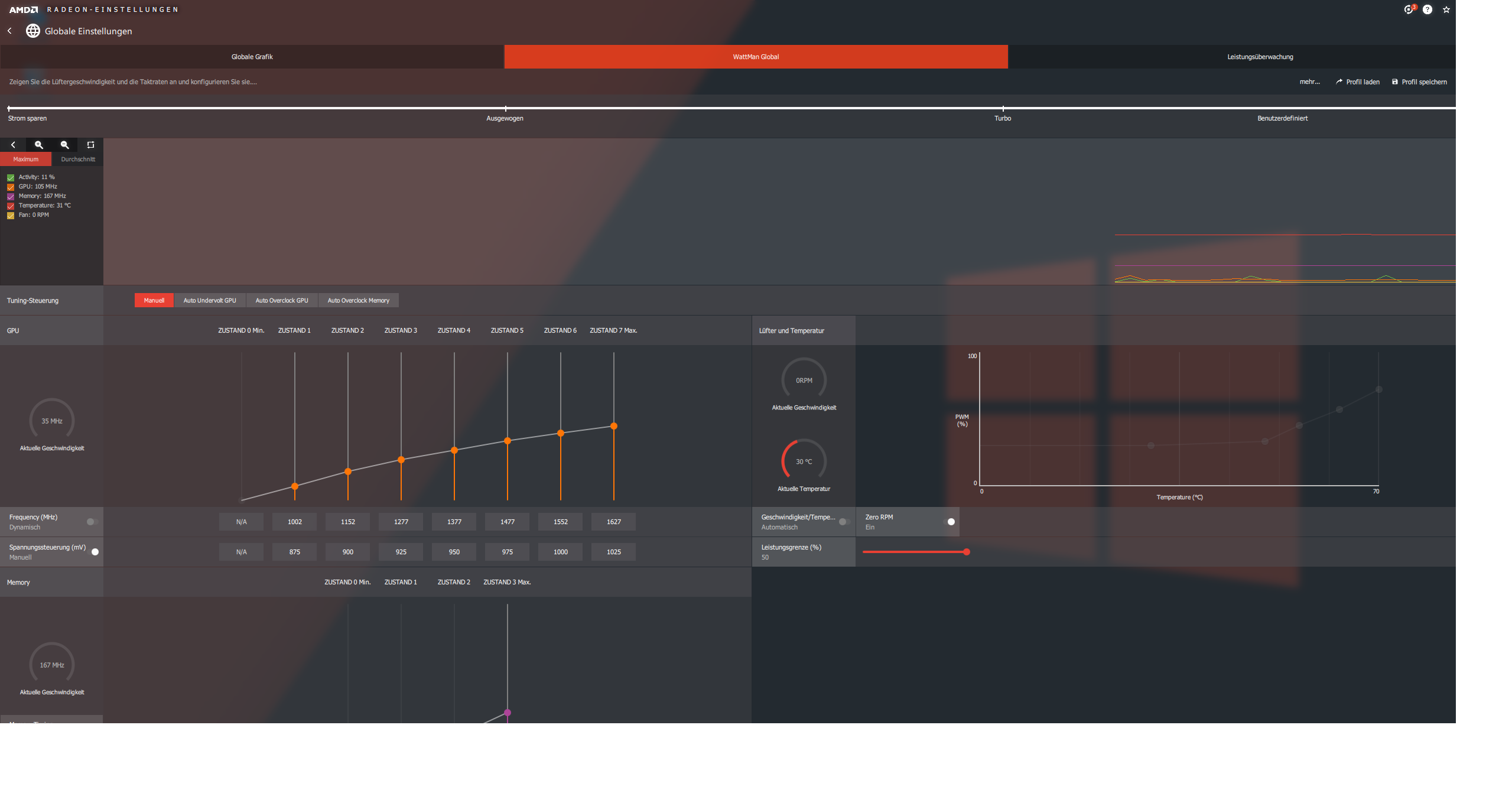Click the reset graph view icon

[90, 145]
